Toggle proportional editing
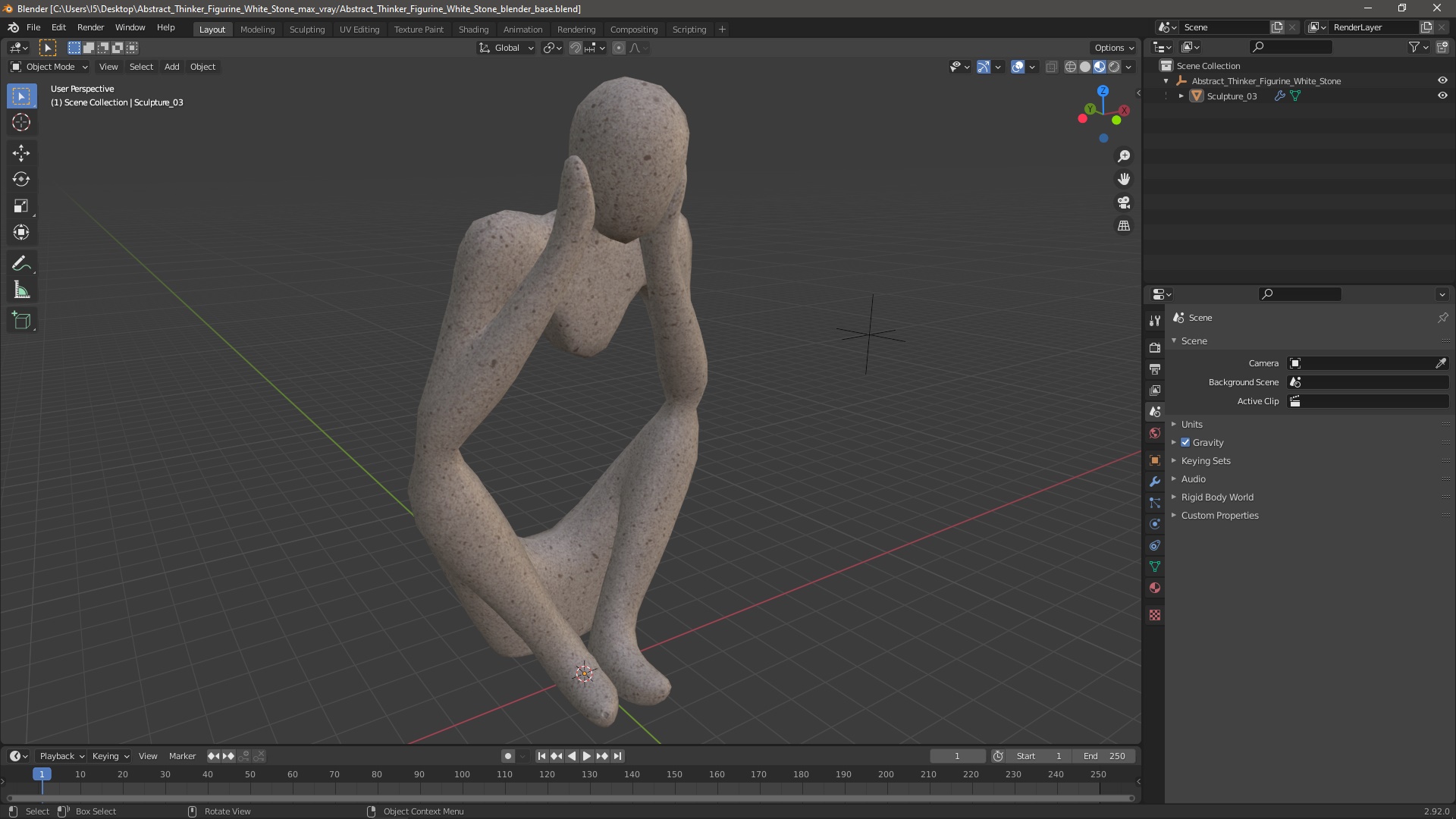The width and height of the screenshot is (1456, 819). point(619,48)
